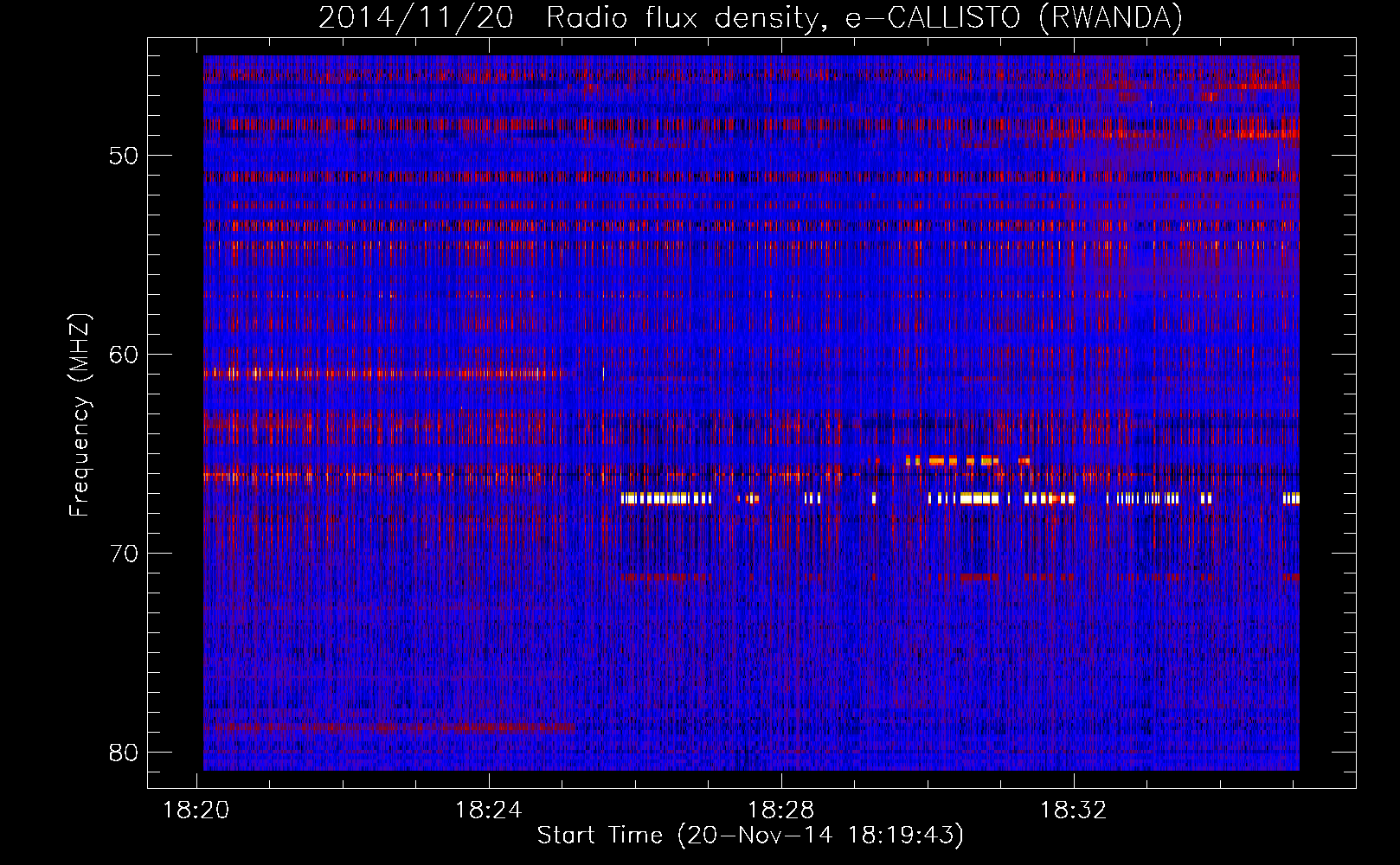Click the '60' frequency tick label
Image resolution: width=1400 pixels, height=865 pixels.
point(124,355)
